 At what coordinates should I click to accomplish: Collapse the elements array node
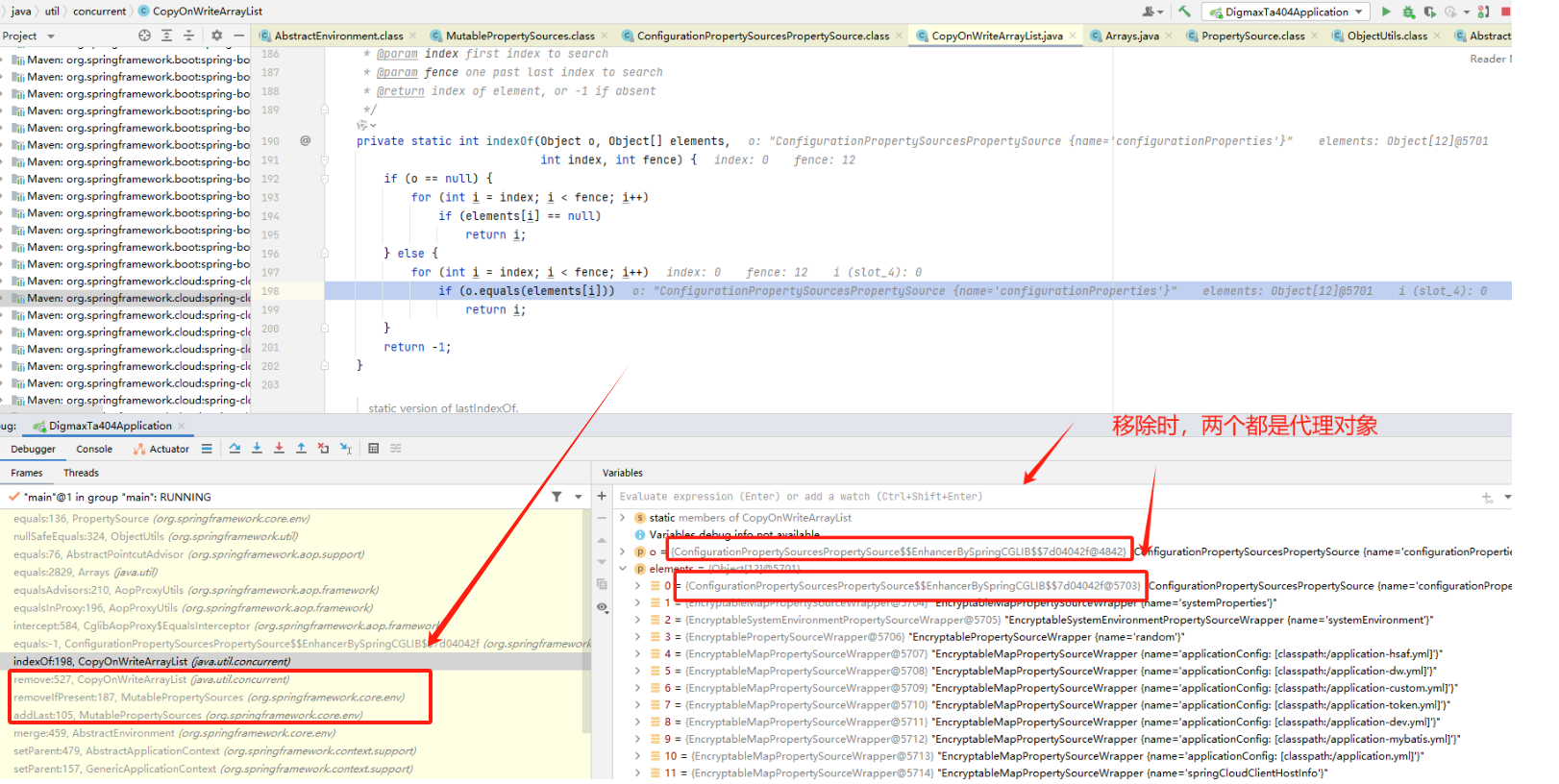click(x=622, y=569)
